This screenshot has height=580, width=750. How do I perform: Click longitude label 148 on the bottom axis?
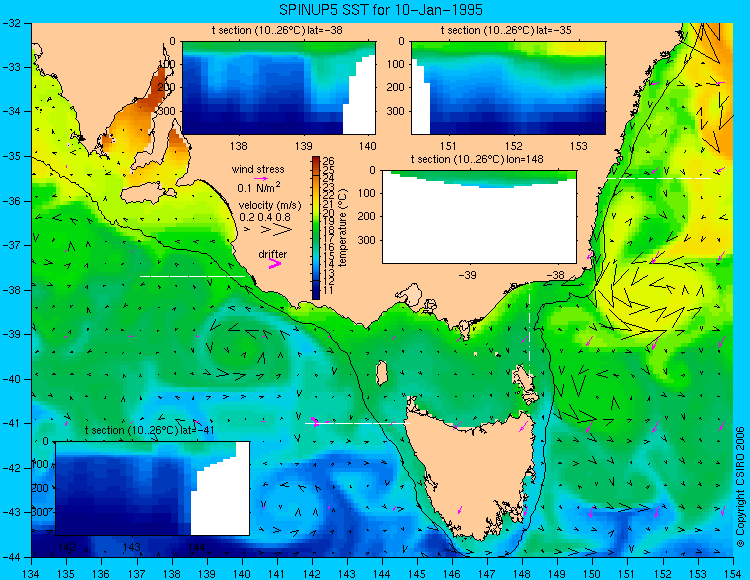[522, 574]
